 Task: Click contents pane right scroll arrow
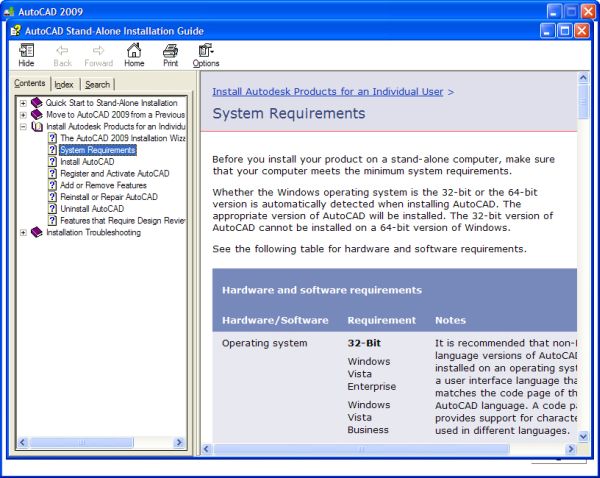pos(178,442)
